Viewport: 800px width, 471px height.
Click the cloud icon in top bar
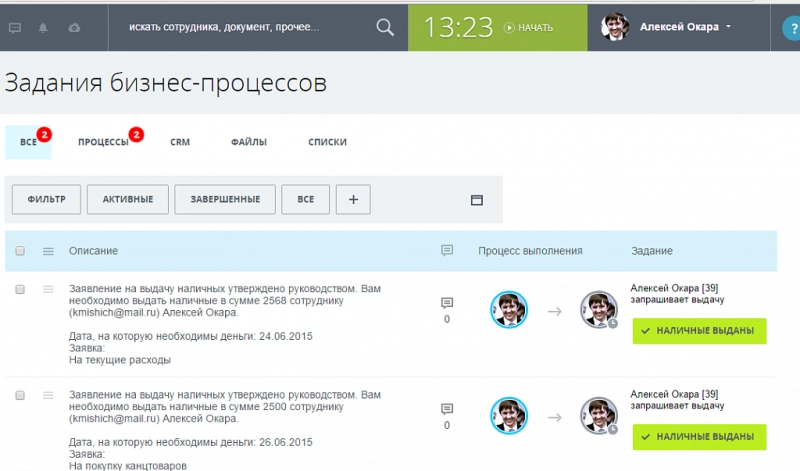click(74, 28)
